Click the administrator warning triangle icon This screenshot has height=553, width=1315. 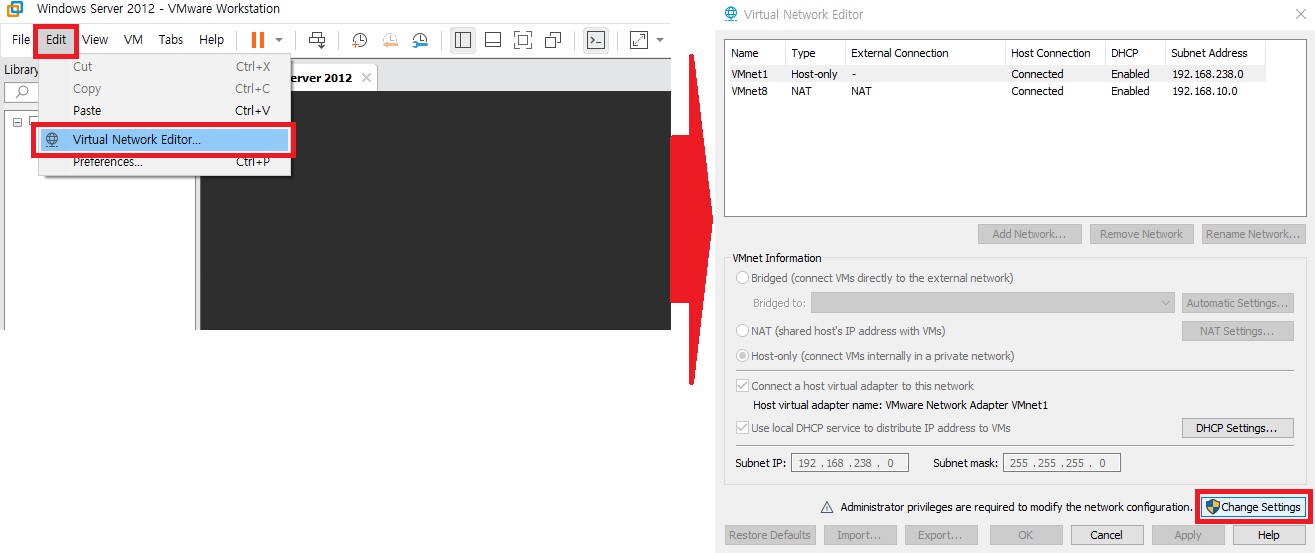[827, 507]
